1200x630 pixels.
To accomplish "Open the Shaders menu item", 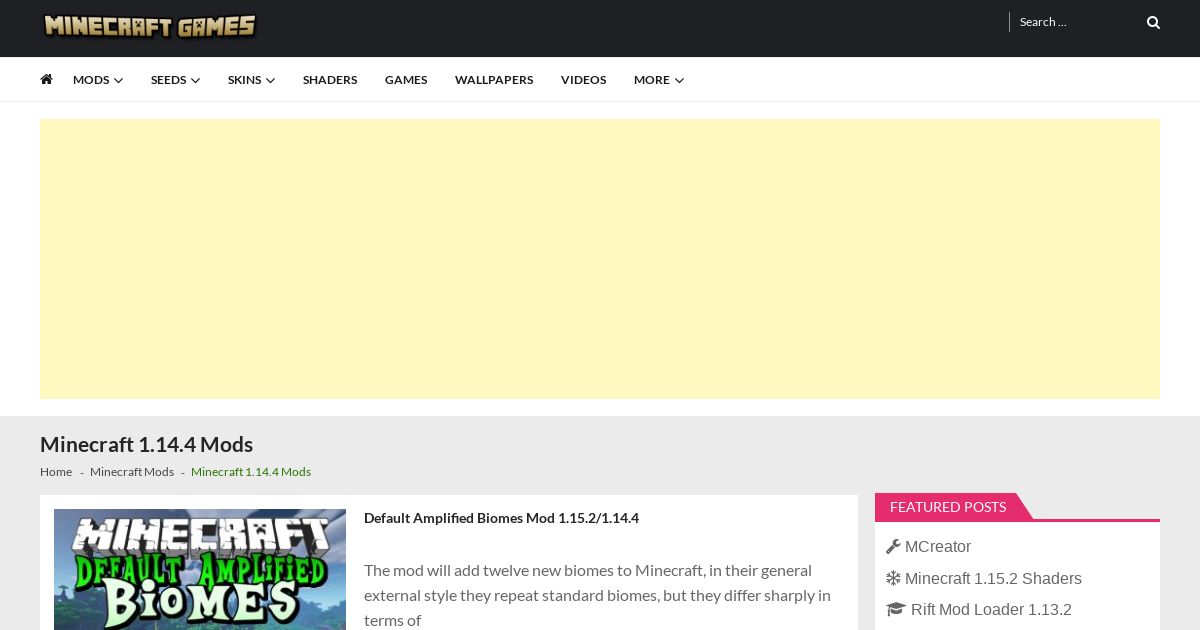I will (330, 80).
